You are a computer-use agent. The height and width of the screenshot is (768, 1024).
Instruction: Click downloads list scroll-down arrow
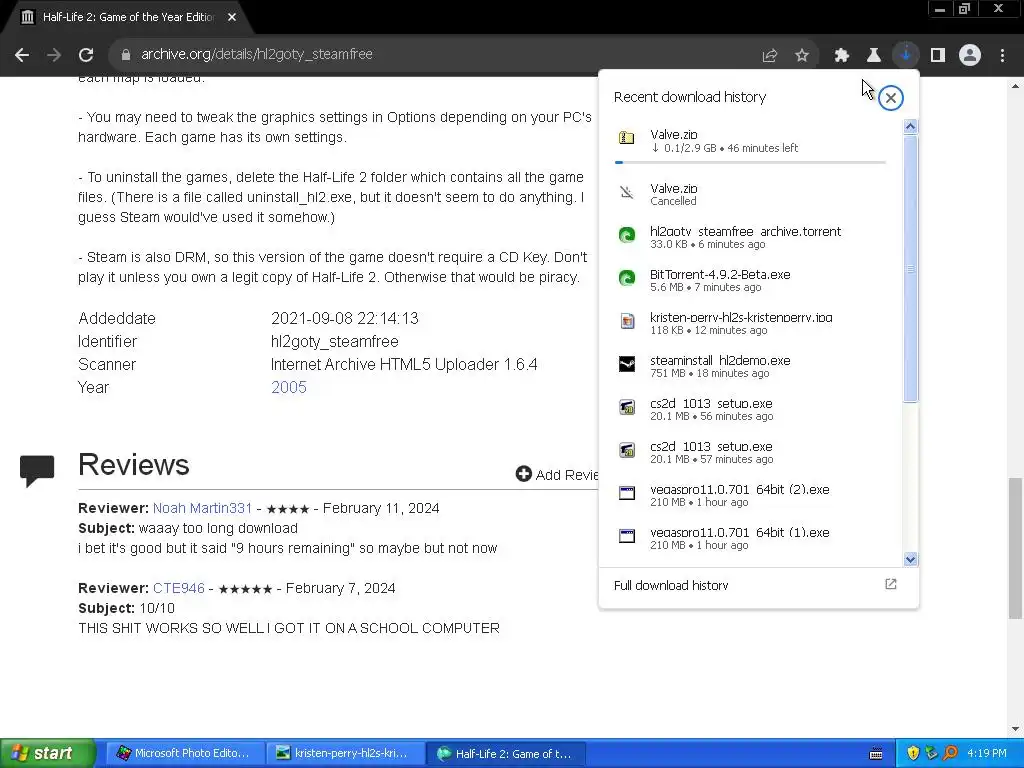910,559
